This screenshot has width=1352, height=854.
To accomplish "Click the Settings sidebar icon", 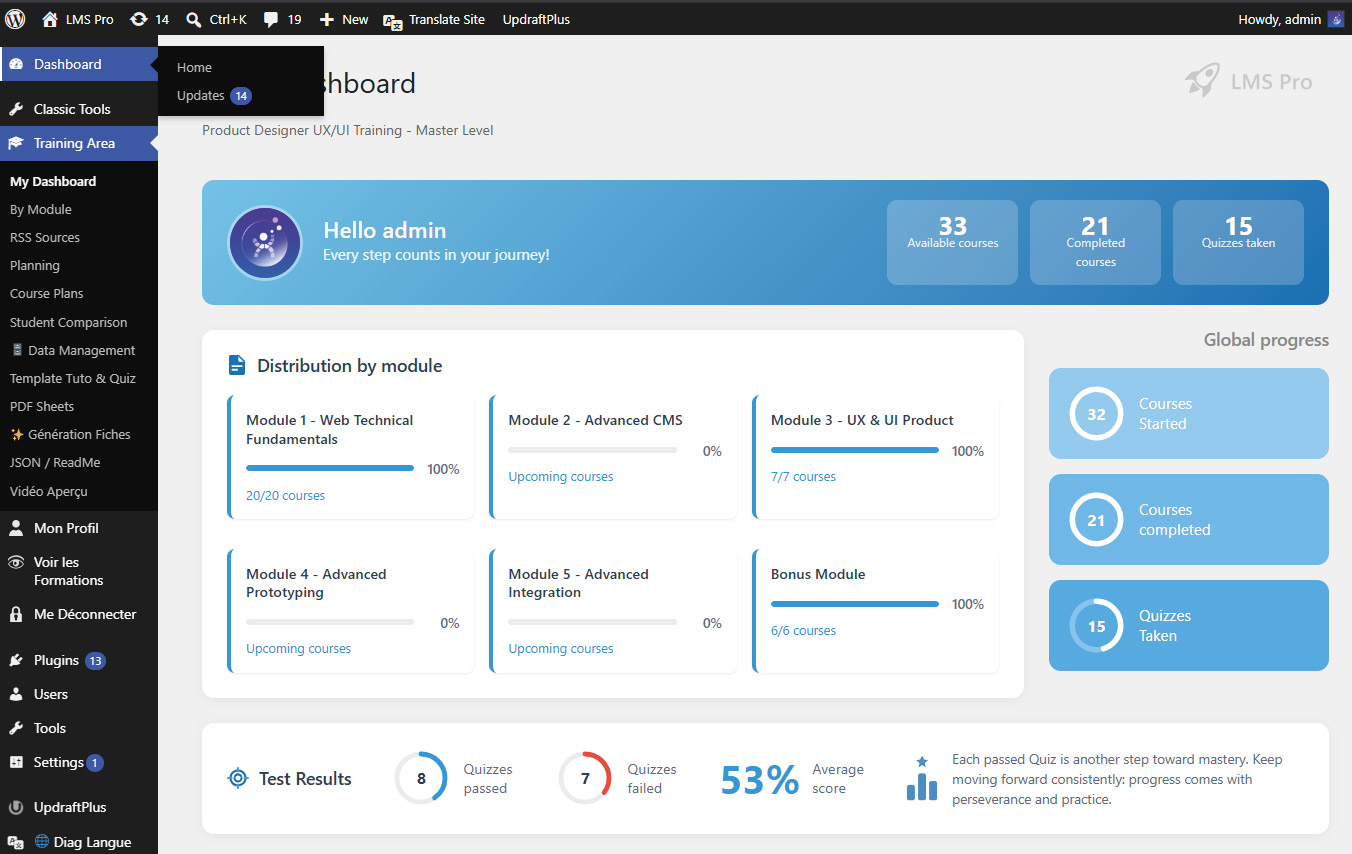I will 16,762.
